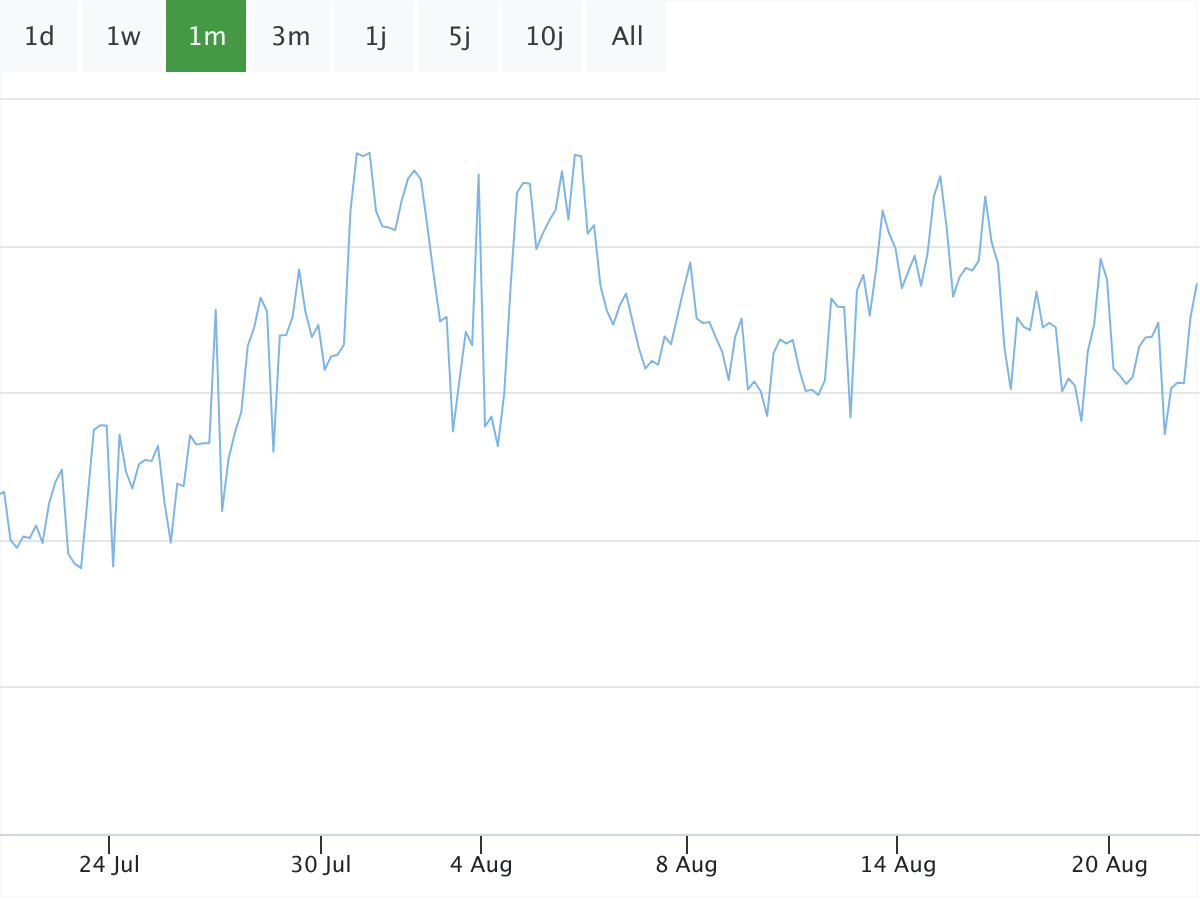
Task: Click the line's final point at right edge
Action: click(x=1196, y=284)
